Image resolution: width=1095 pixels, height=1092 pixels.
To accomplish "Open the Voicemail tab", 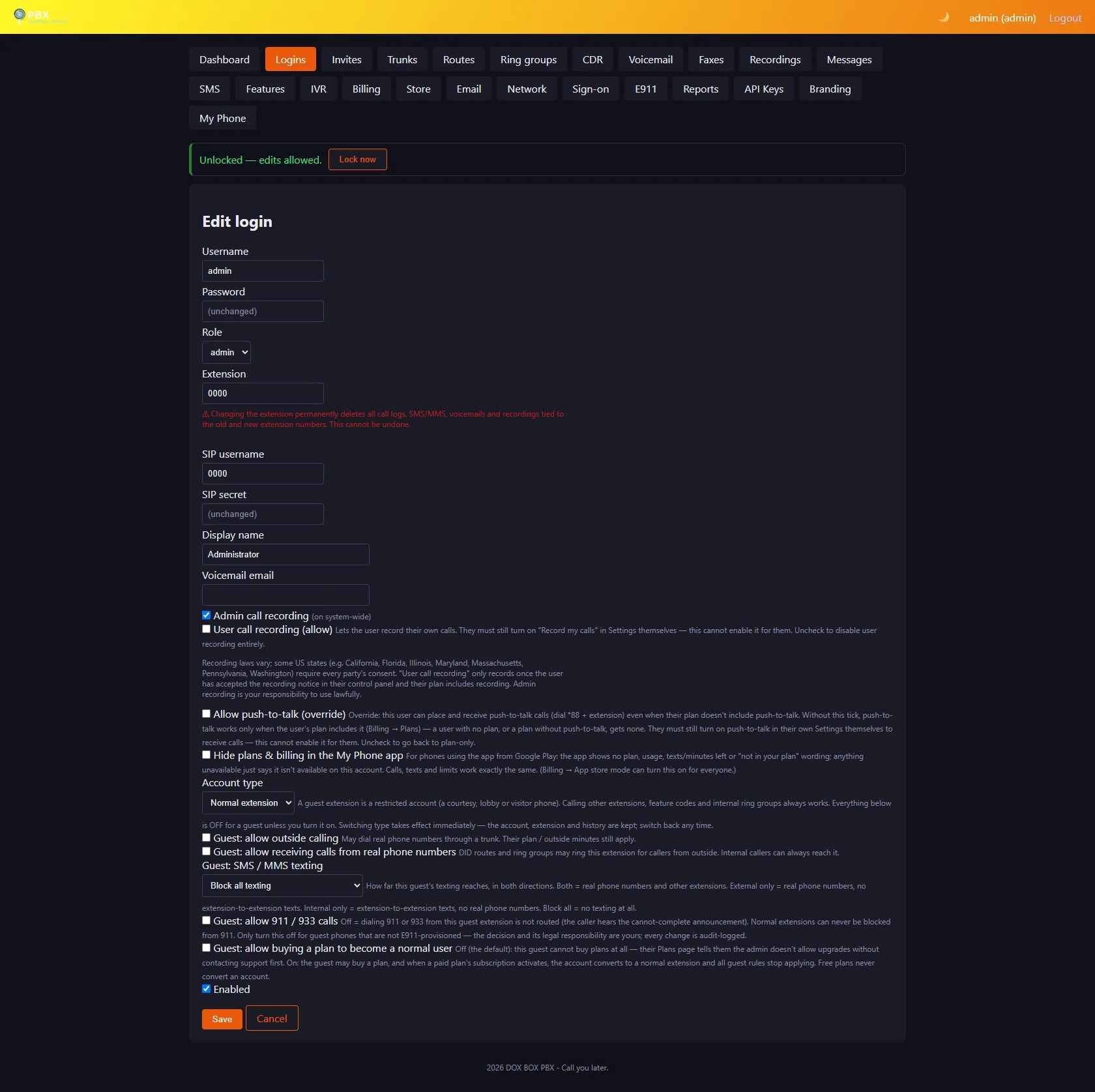I will (650, 59).
